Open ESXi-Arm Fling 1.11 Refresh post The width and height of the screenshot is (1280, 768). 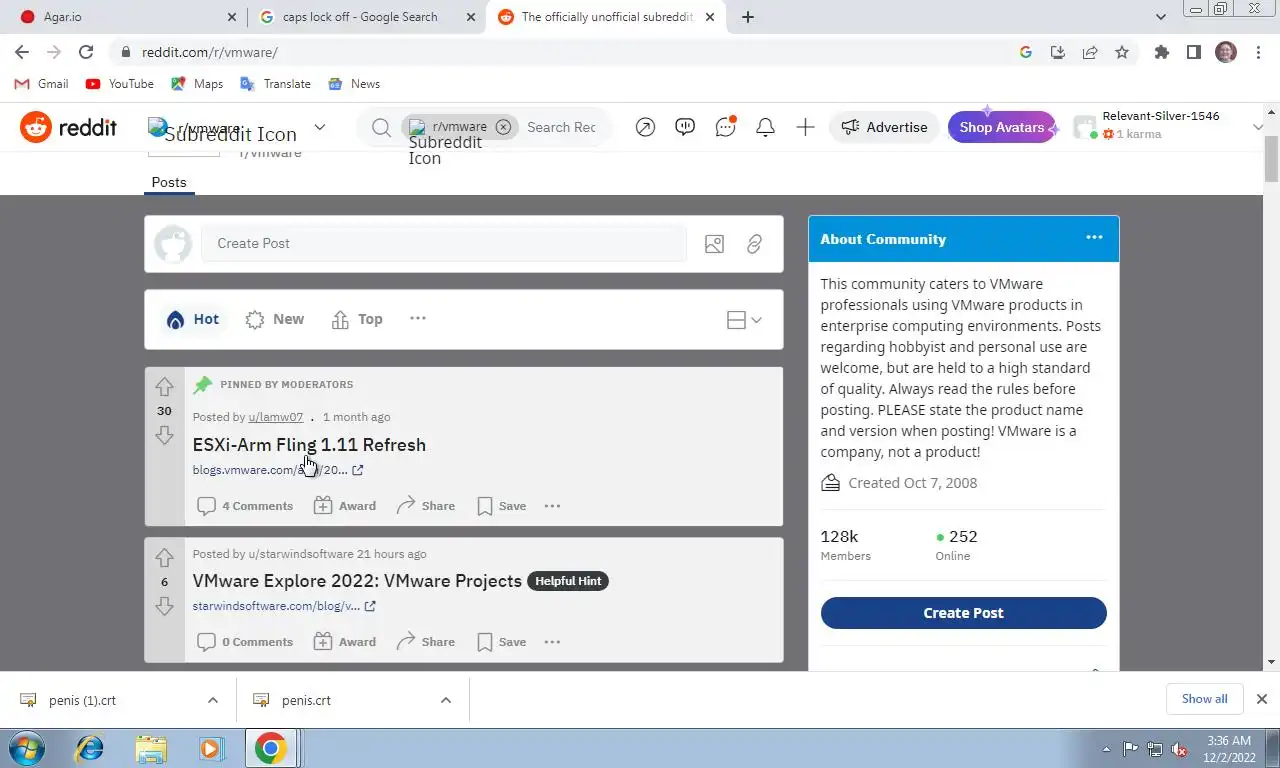[309, 445]
